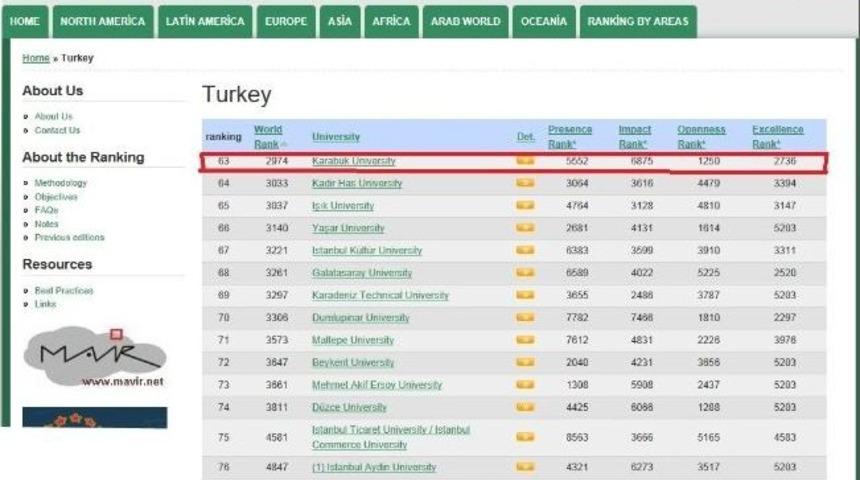This screenshot has width=860, height=480.
Task: Click details icon for Yasar University
Action: point(525,228)
